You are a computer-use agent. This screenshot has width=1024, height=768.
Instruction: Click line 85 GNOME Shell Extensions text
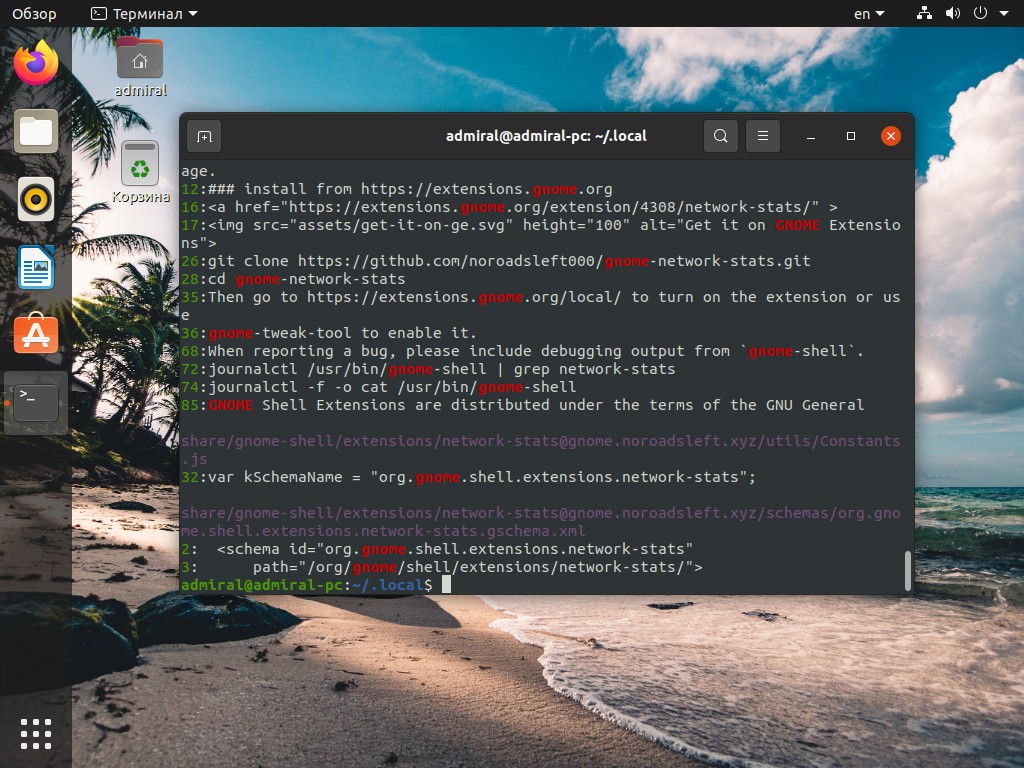coord(522,406)
